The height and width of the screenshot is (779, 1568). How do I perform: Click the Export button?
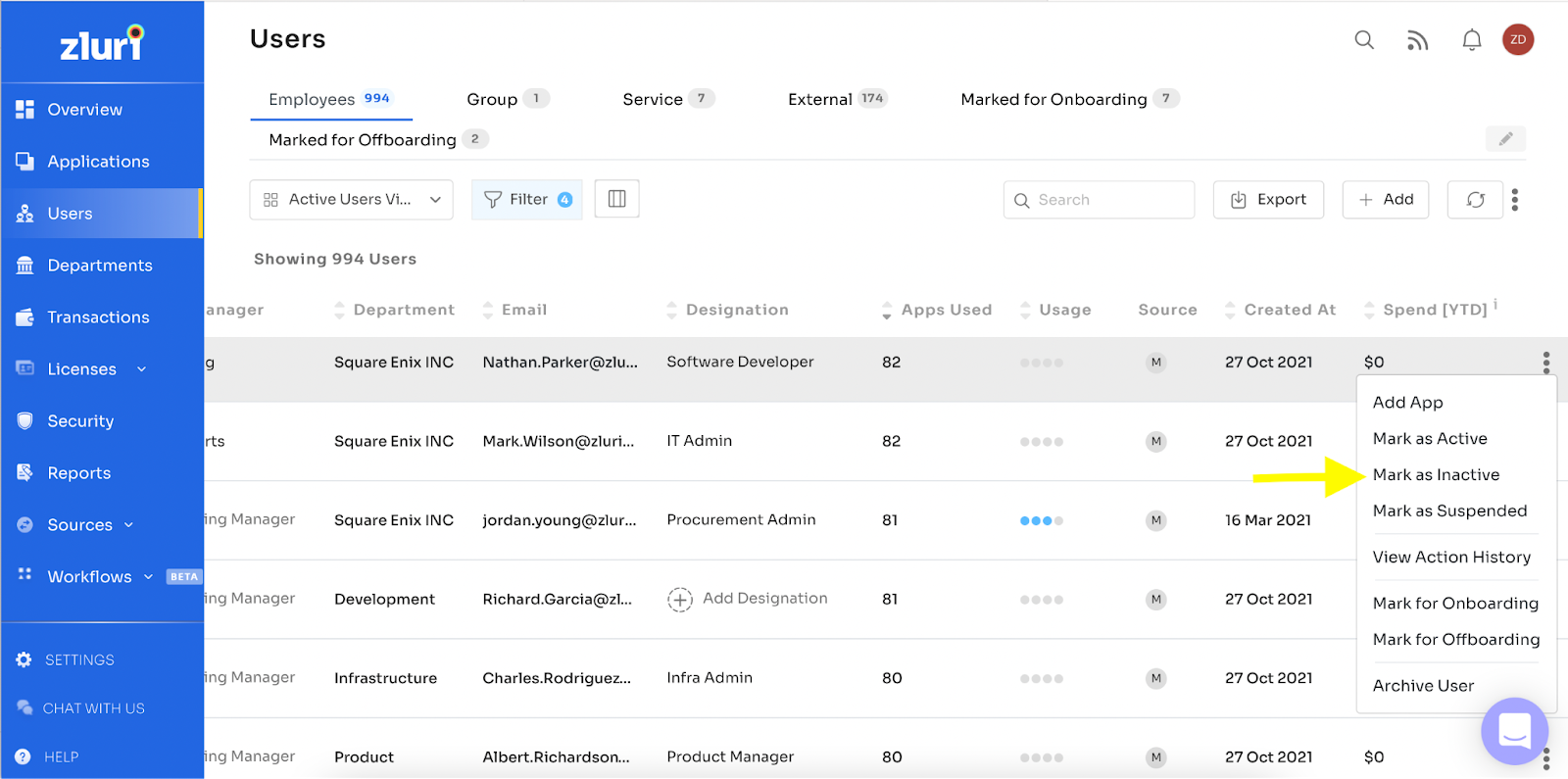[x=1268, y=200]
